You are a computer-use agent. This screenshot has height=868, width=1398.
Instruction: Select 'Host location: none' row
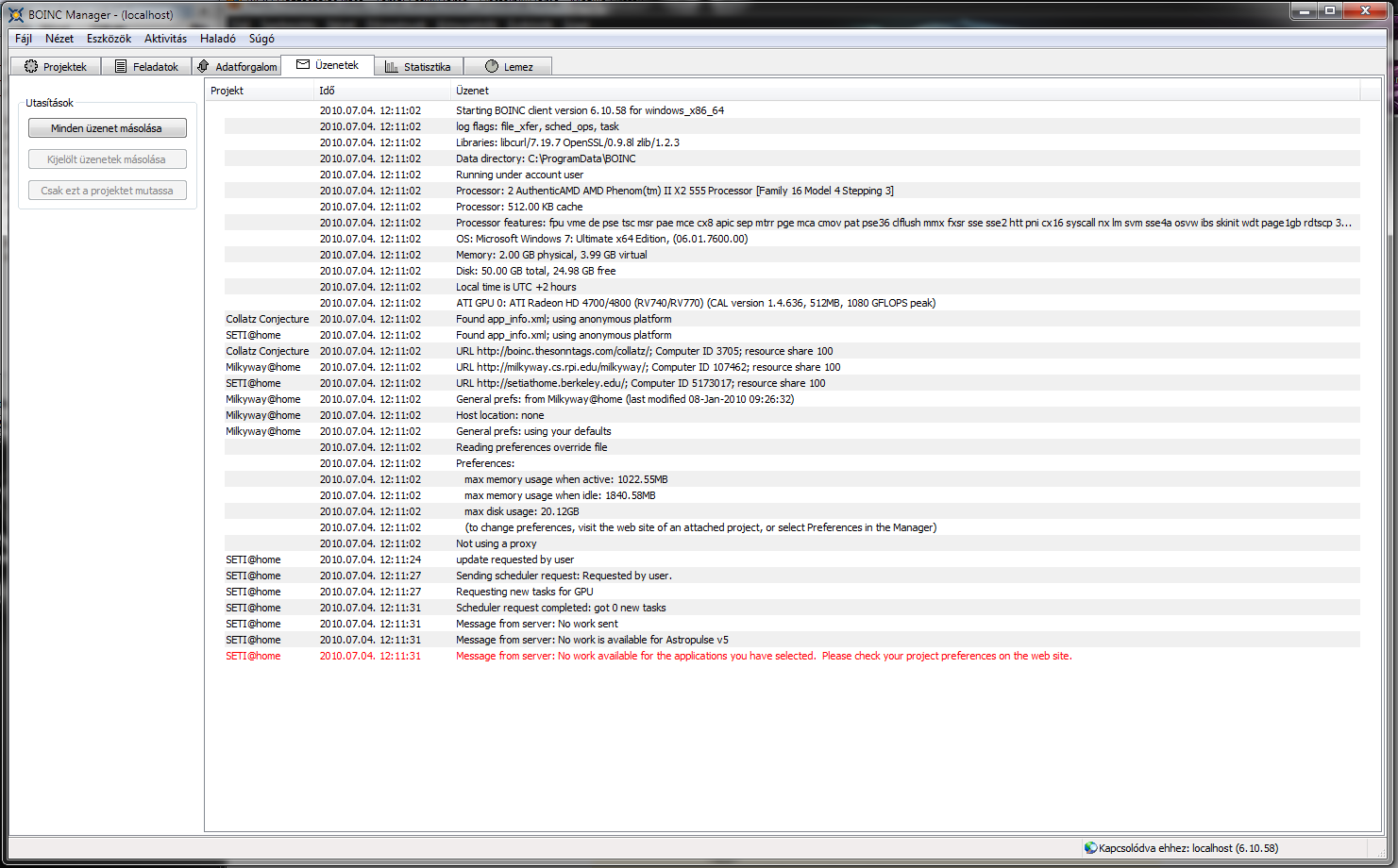(x=792, y=415)
